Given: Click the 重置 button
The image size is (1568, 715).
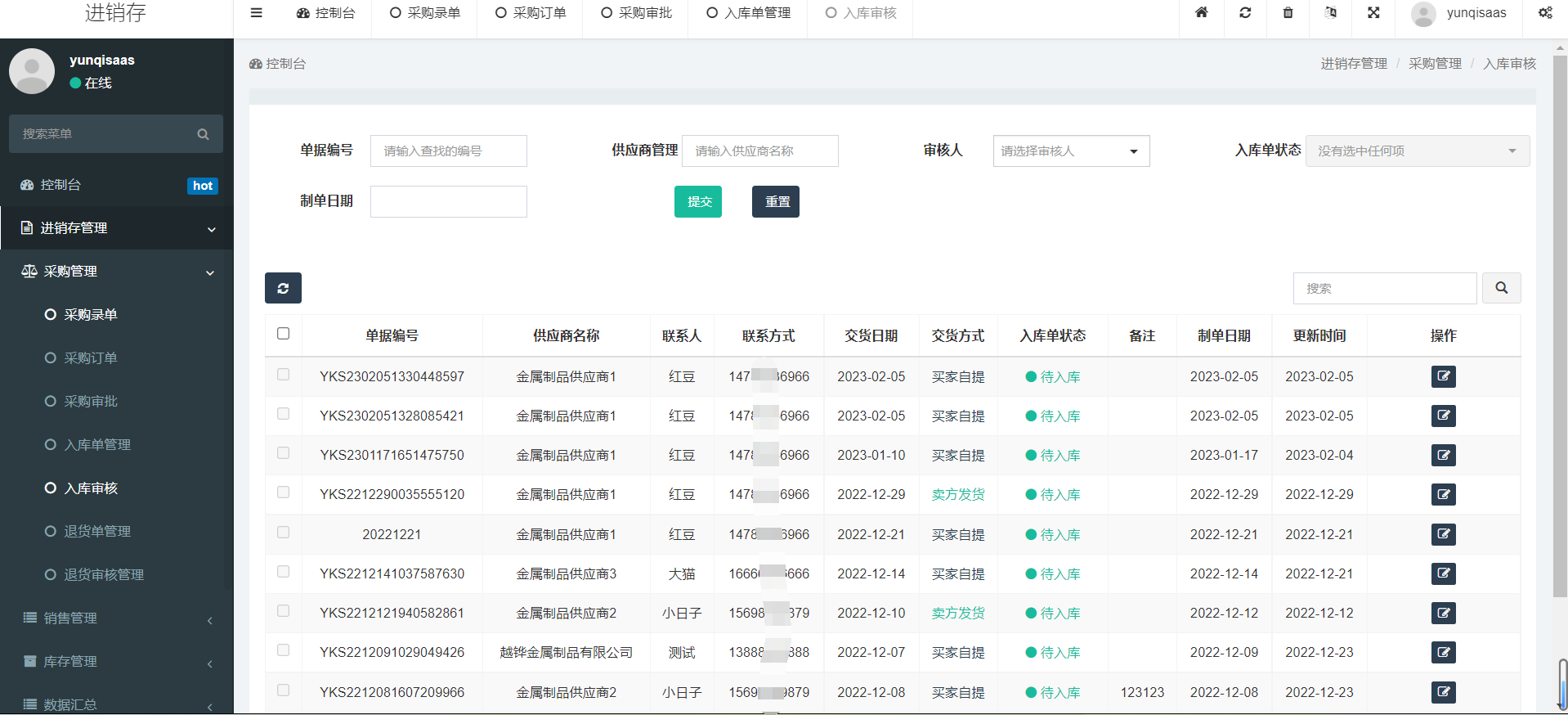Looking at the screenshot, I should coord(776,201).
